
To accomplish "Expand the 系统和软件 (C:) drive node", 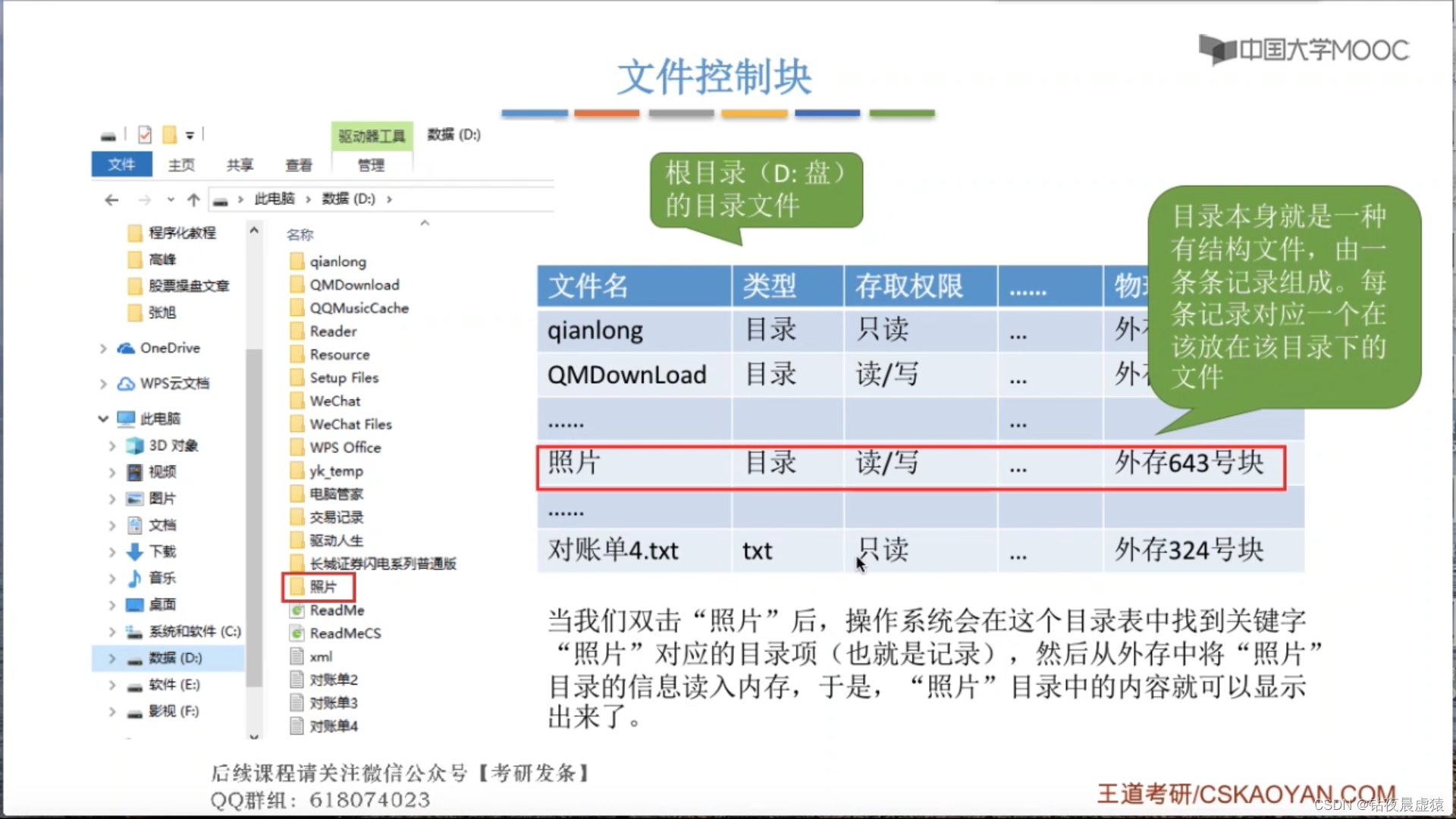I will [x=112, y=632].
